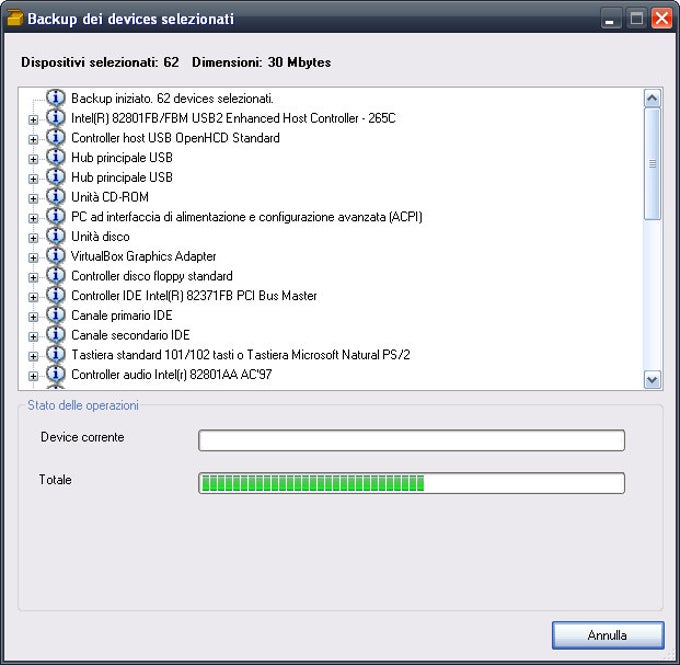The height and width of the screenshot is (665, 680).
Task: Expand the Canale primario IDE node
Action: click(33, 317)
